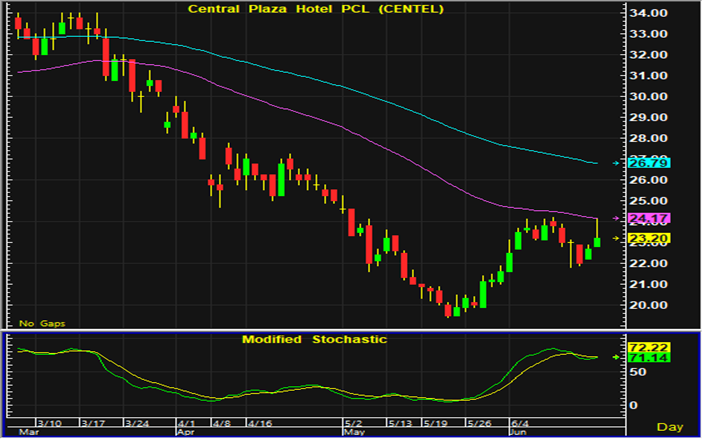This screenshot has width=703, height=439.
Task: Click the yellow 23.20 last price label
Action: [x=649, y=239]
